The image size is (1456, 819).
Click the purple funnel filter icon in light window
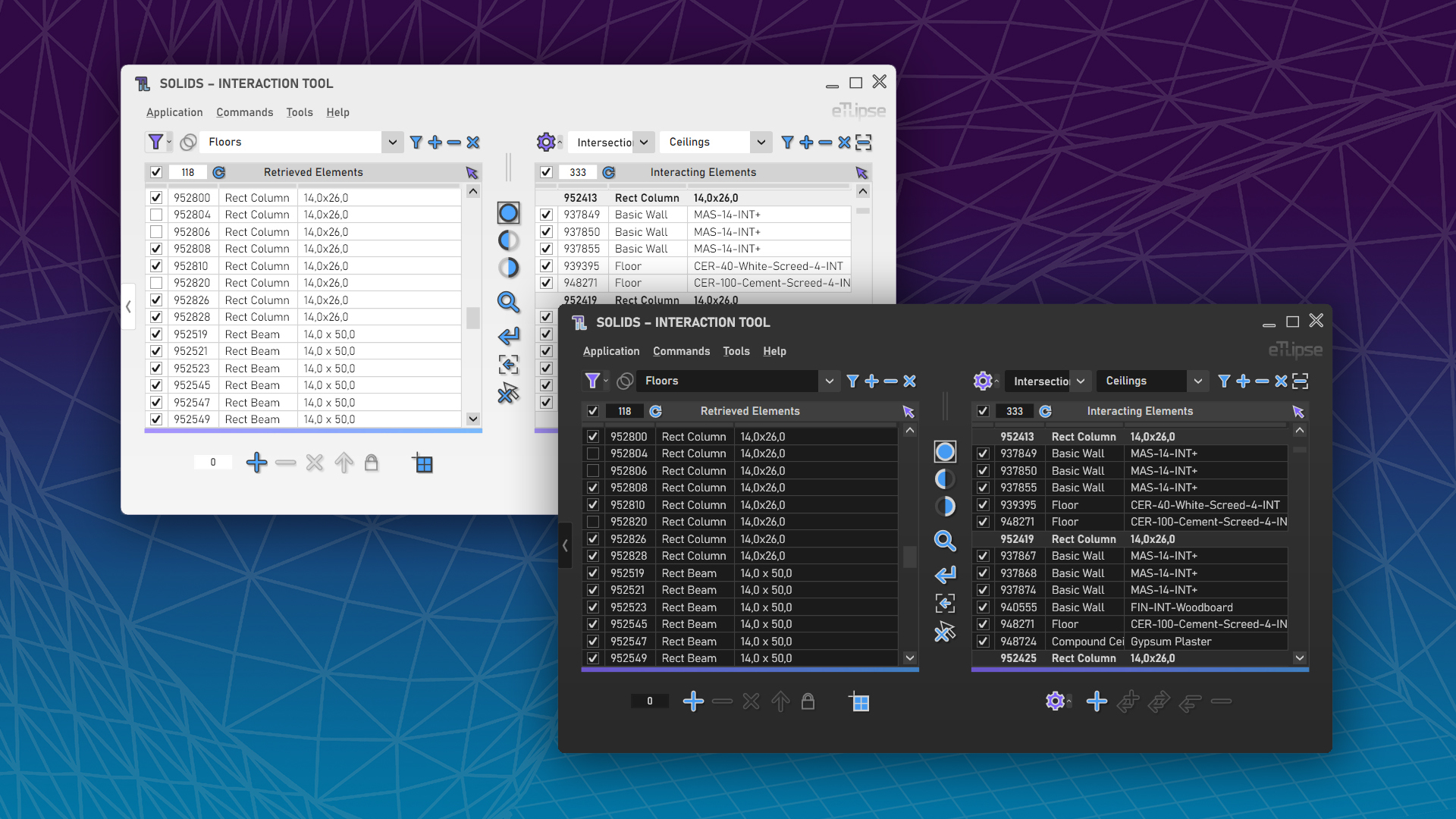tap(155, 142)
